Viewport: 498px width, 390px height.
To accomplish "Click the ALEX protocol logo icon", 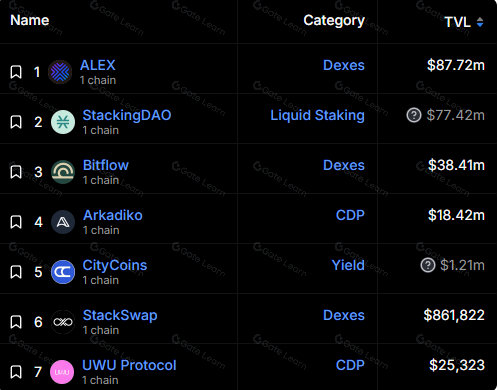I will click(60, 72).
